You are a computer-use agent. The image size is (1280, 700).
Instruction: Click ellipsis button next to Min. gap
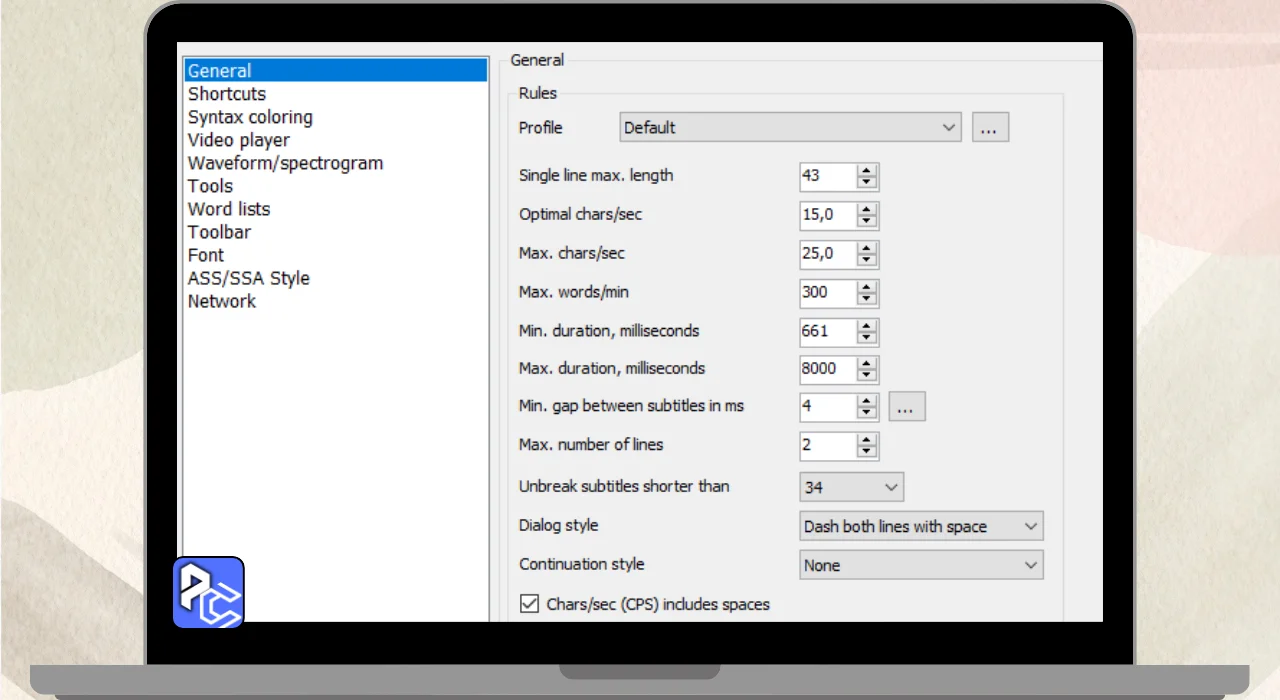(907, 407)
